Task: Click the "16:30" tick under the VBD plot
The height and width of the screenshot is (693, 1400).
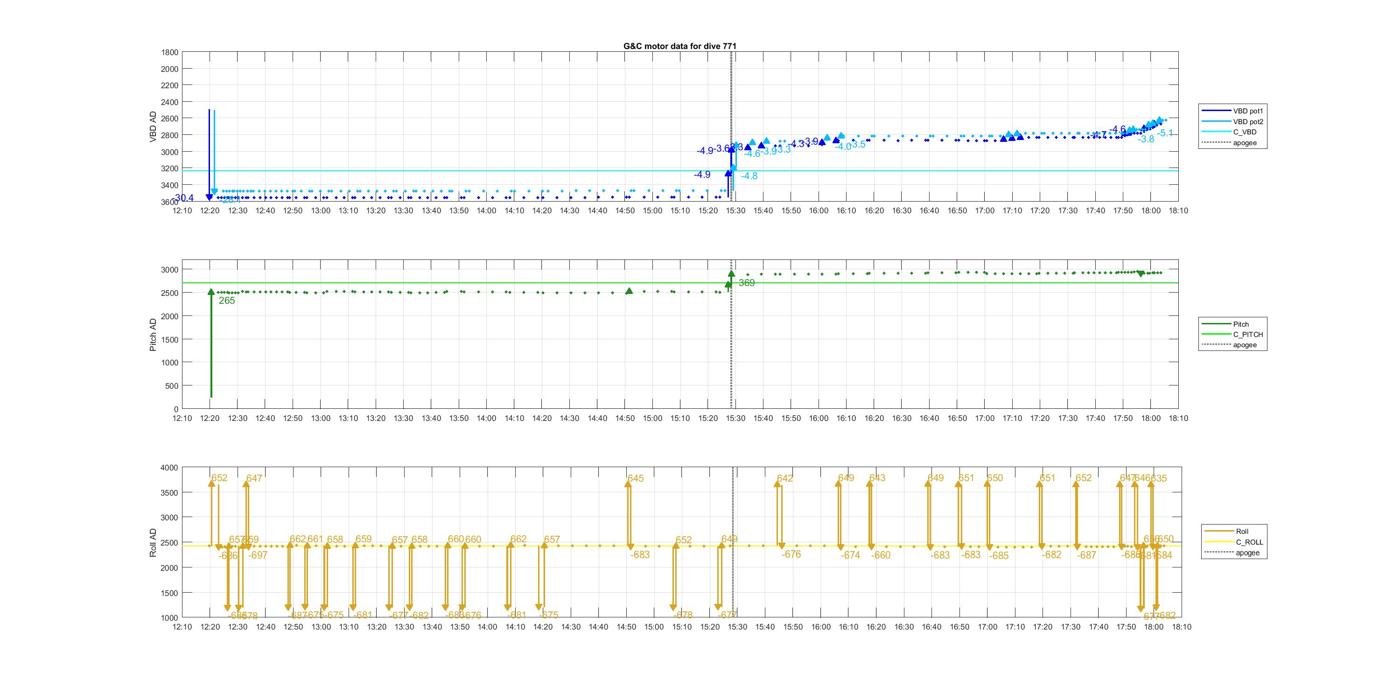Action: pyautogui.click(x=902, y=210)
